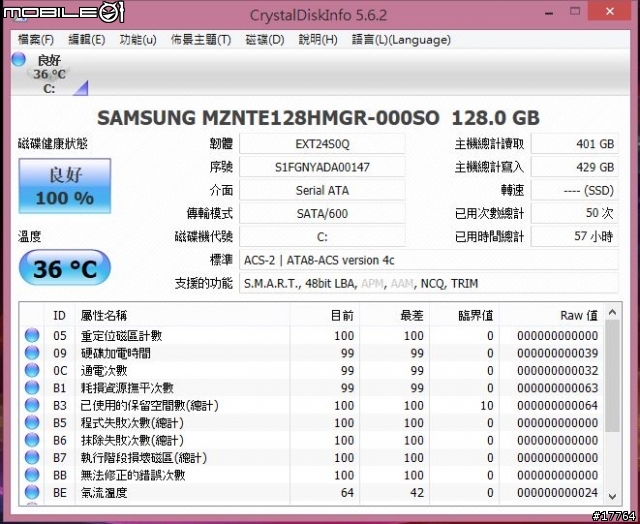The image size is (640, 524).
Task: Click the 屬性名稱 column header
Action: pos(182,315)
